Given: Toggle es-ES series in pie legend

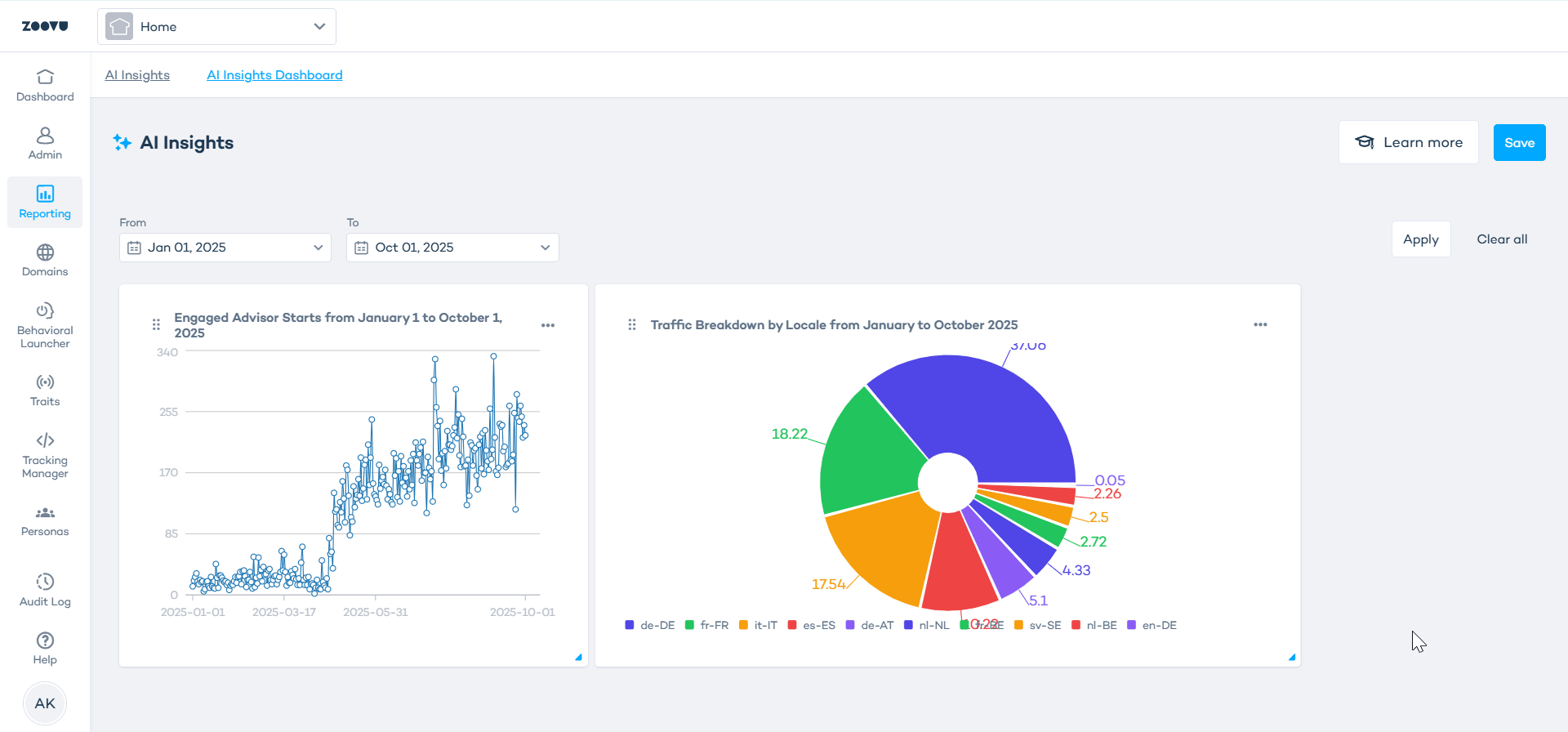Looking at the screenshot, I should coord(811,625).
